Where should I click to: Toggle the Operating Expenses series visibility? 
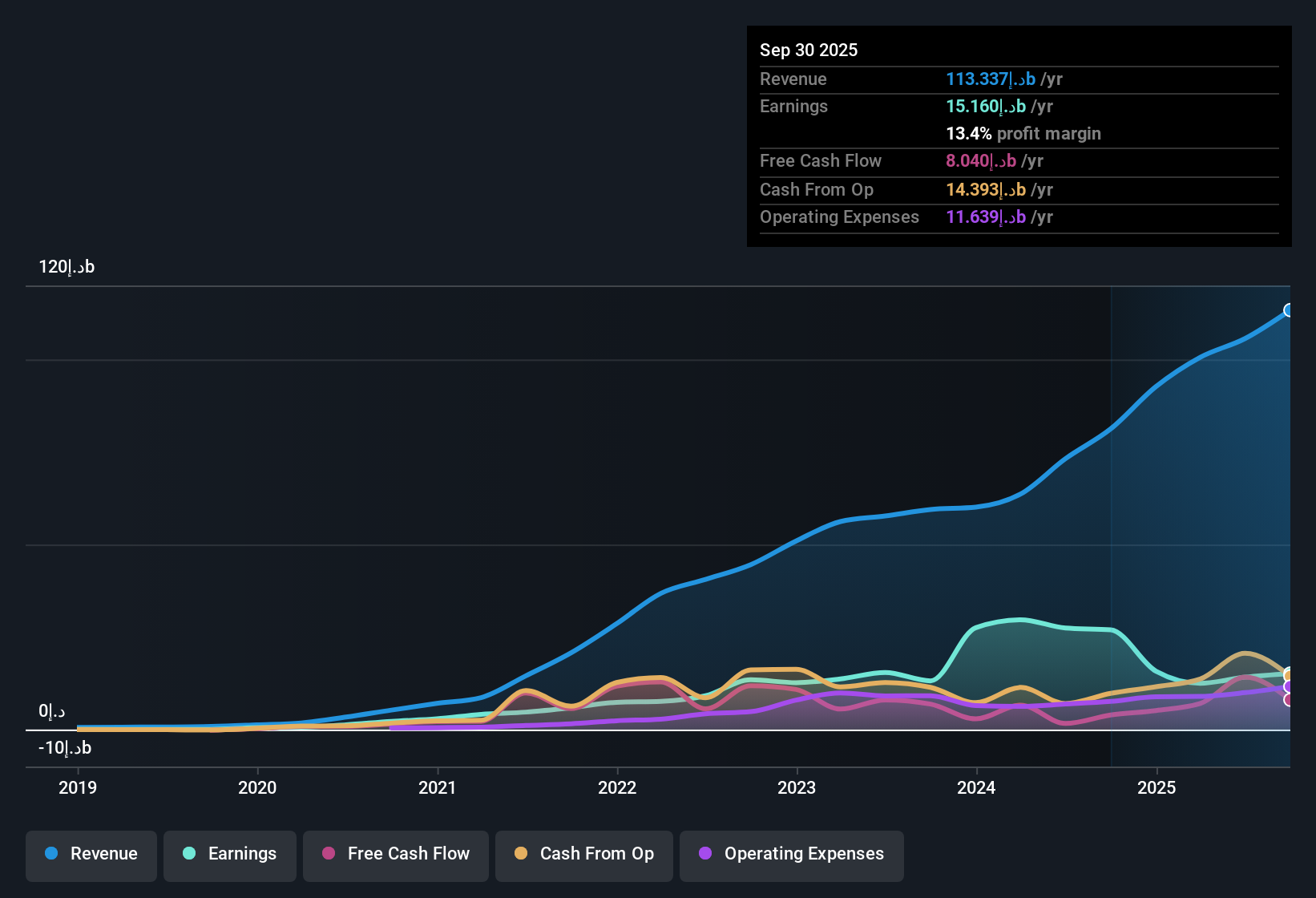click(x=791, y=854)
